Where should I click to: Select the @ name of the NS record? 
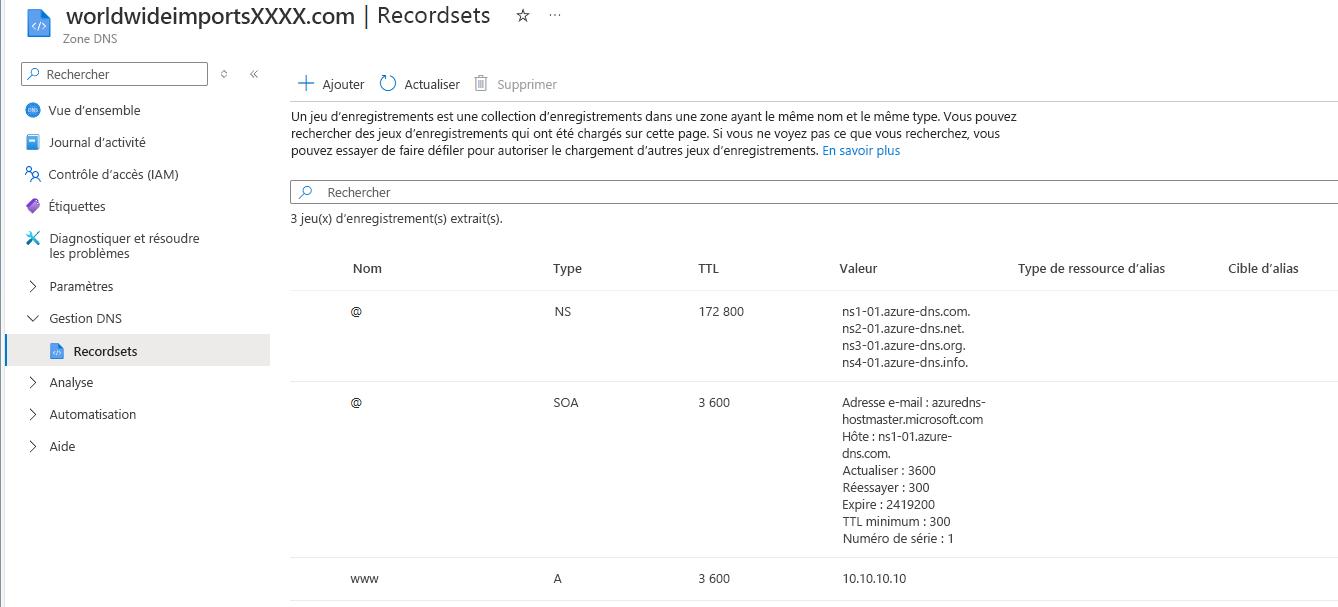click(356, 311)
